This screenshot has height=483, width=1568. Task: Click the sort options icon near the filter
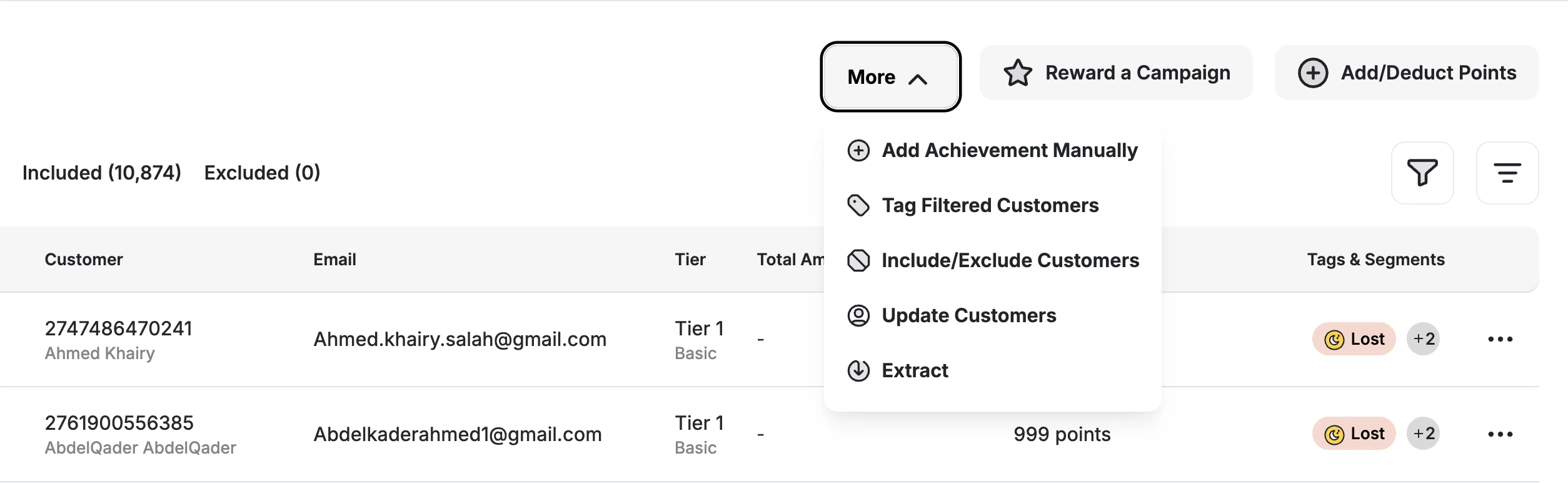coord(1507,173)
